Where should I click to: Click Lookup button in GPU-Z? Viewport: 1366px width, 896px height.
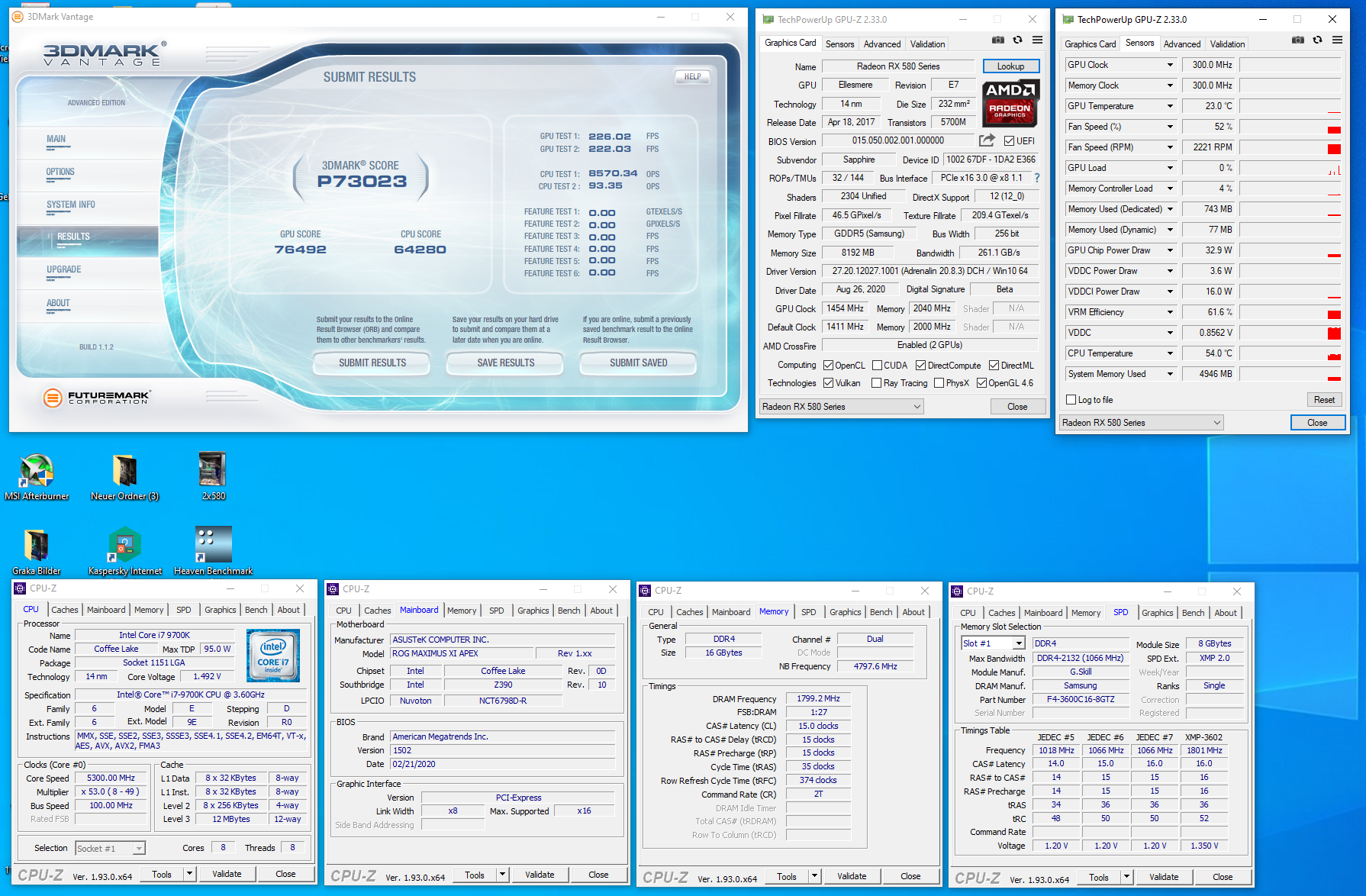click(1010, 66)
